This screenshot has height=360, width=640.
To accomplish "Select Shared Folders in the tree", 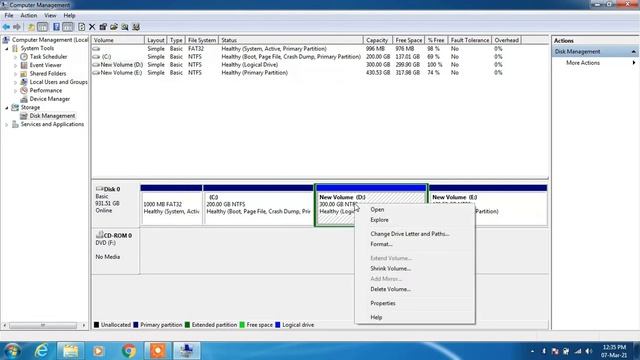I will (x=48, y=73).
